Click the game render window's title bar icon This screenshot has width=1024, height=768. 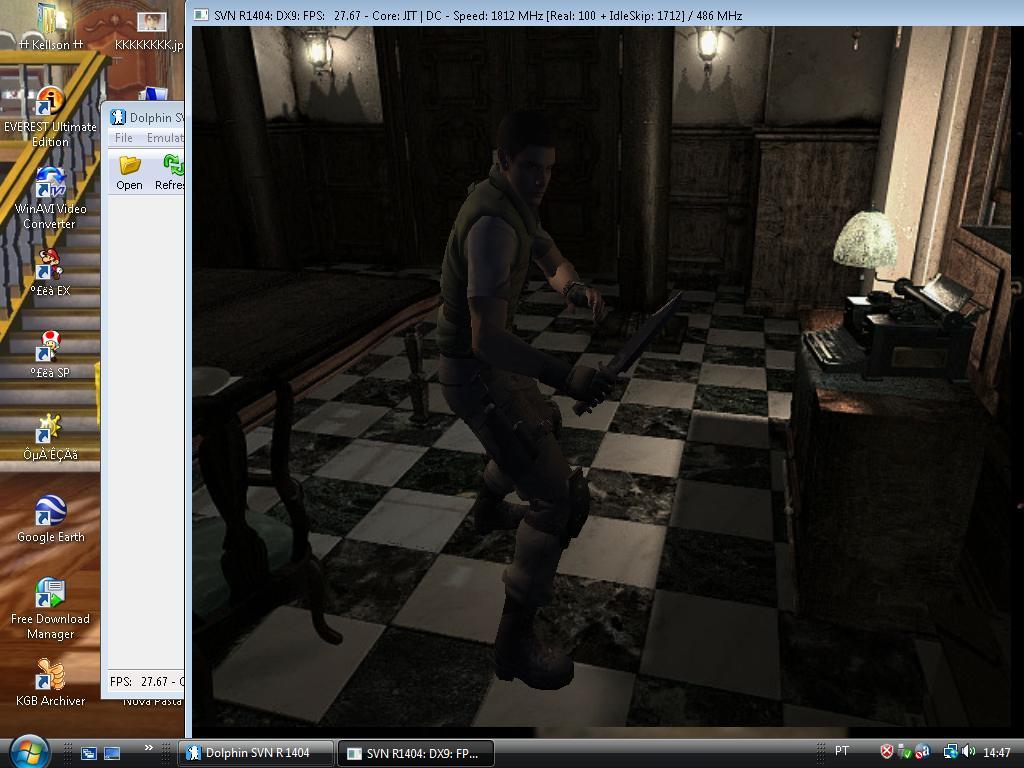click(x=201, y=15)
